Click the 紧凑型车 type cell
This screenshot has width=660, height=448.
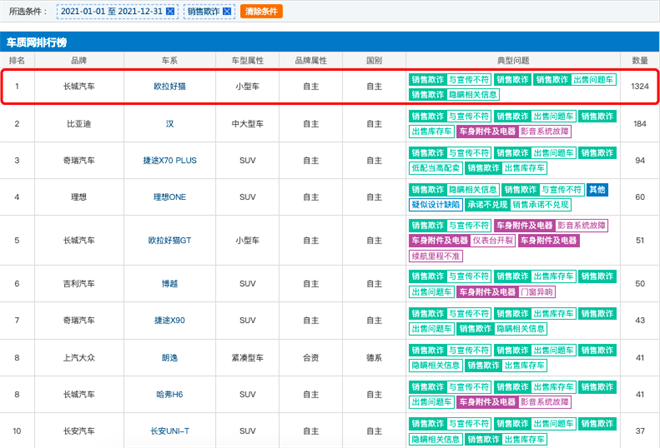coord(248,358)
